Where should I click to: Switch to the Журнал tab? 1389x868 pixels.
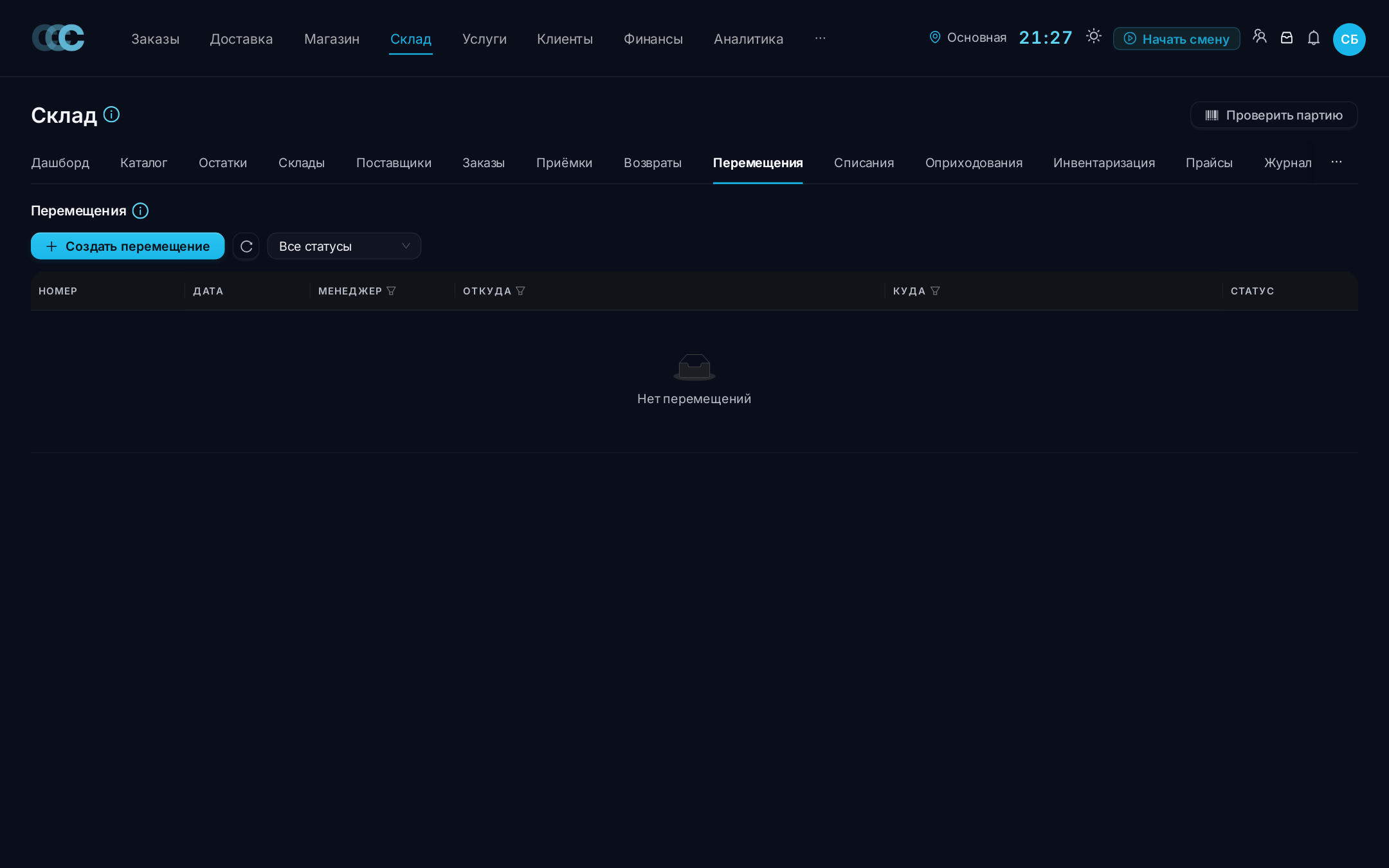click(x=1287, y=163)
